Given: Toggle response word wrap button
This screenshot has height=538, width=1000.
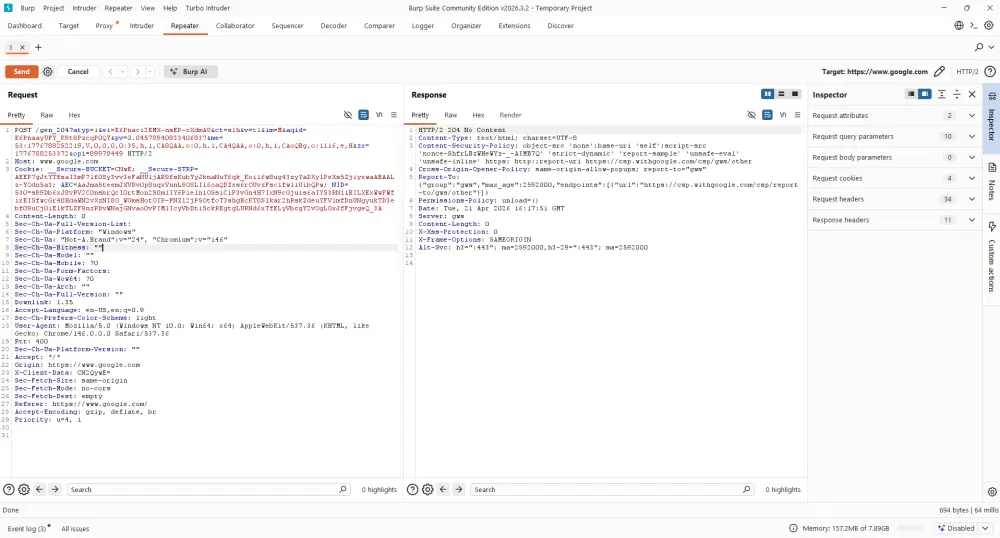Looking at the screenshot, I should [767, 115].
